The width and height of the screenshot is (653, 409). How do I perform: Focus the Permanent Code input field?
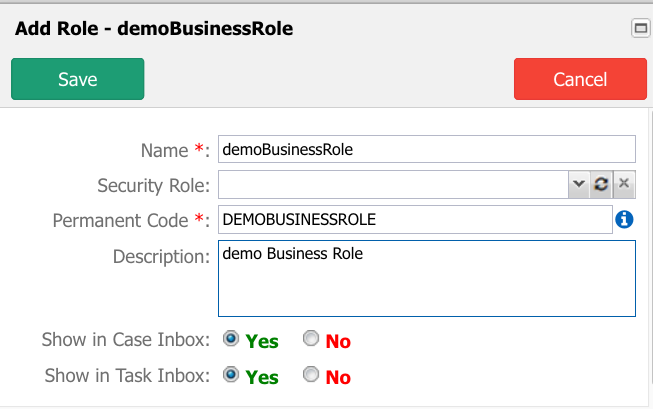tap(415, 219)
